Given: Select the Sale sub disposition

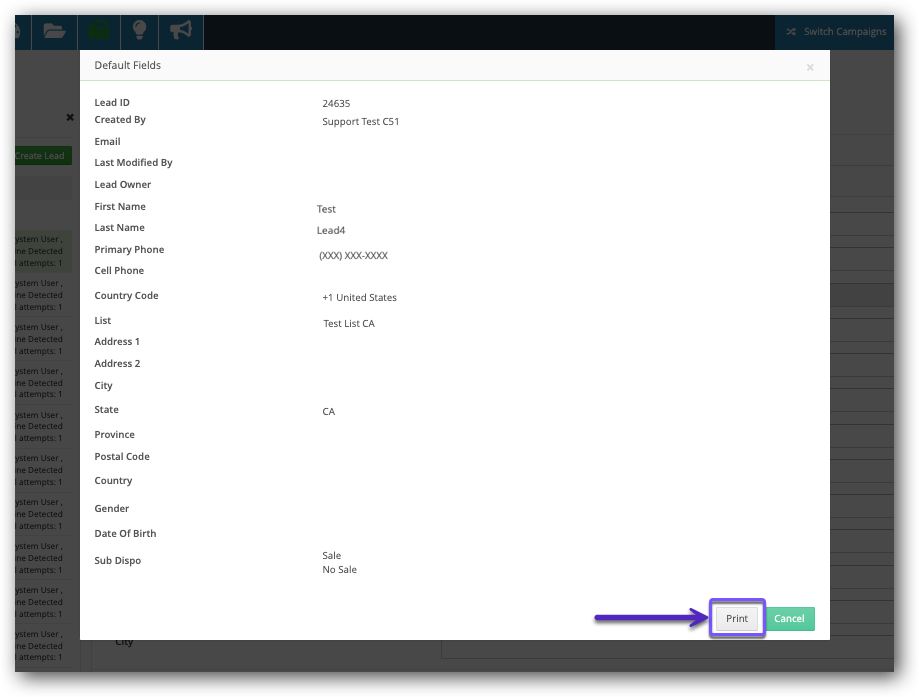Looking at the screenshot, I should (331, 556).
